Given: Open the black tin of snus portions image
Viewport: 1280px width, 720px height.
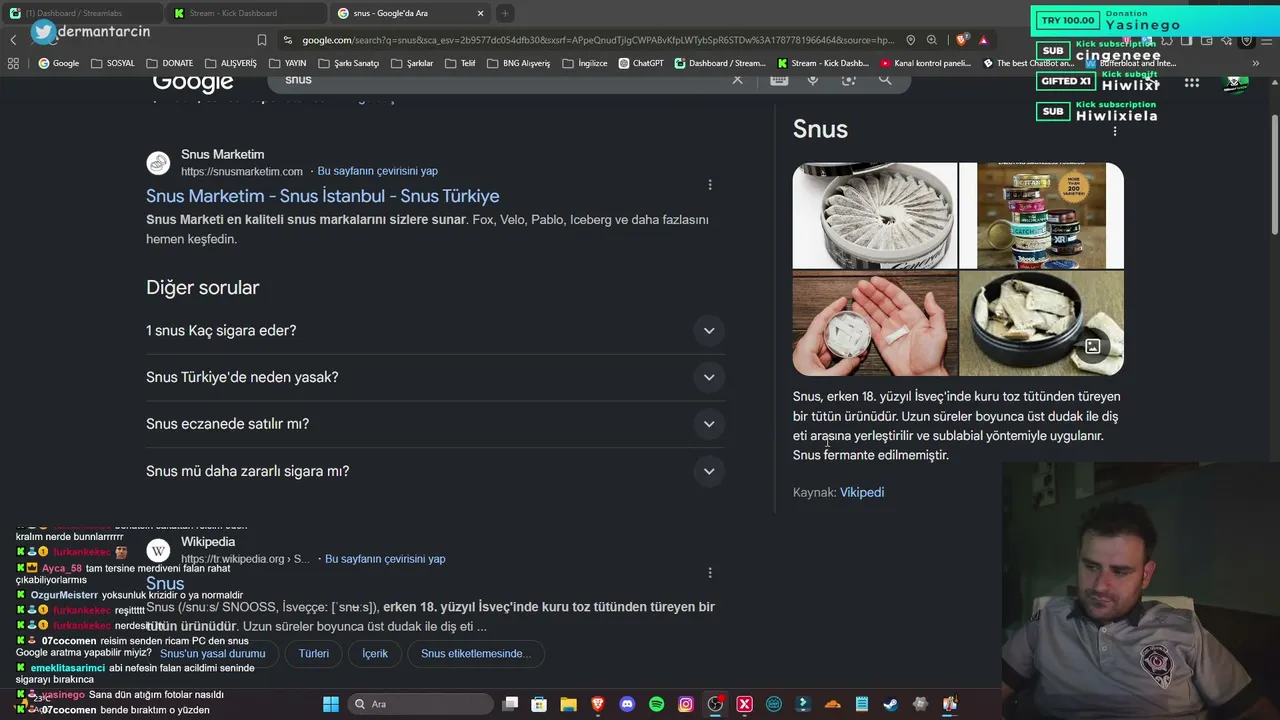Looking at the screenshot, I should 1041,323.
